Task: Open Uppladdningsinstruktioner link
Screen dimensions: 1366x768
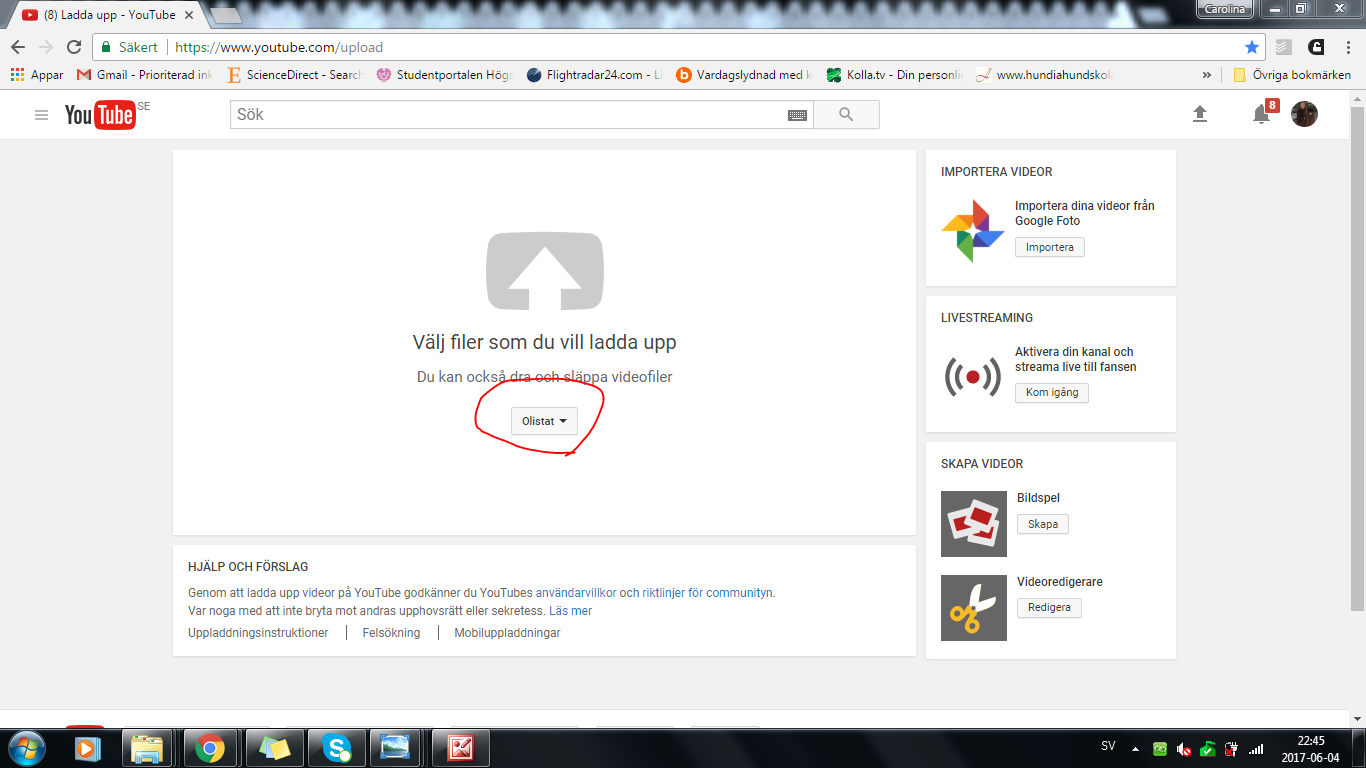Action: (x=258, y=632)
